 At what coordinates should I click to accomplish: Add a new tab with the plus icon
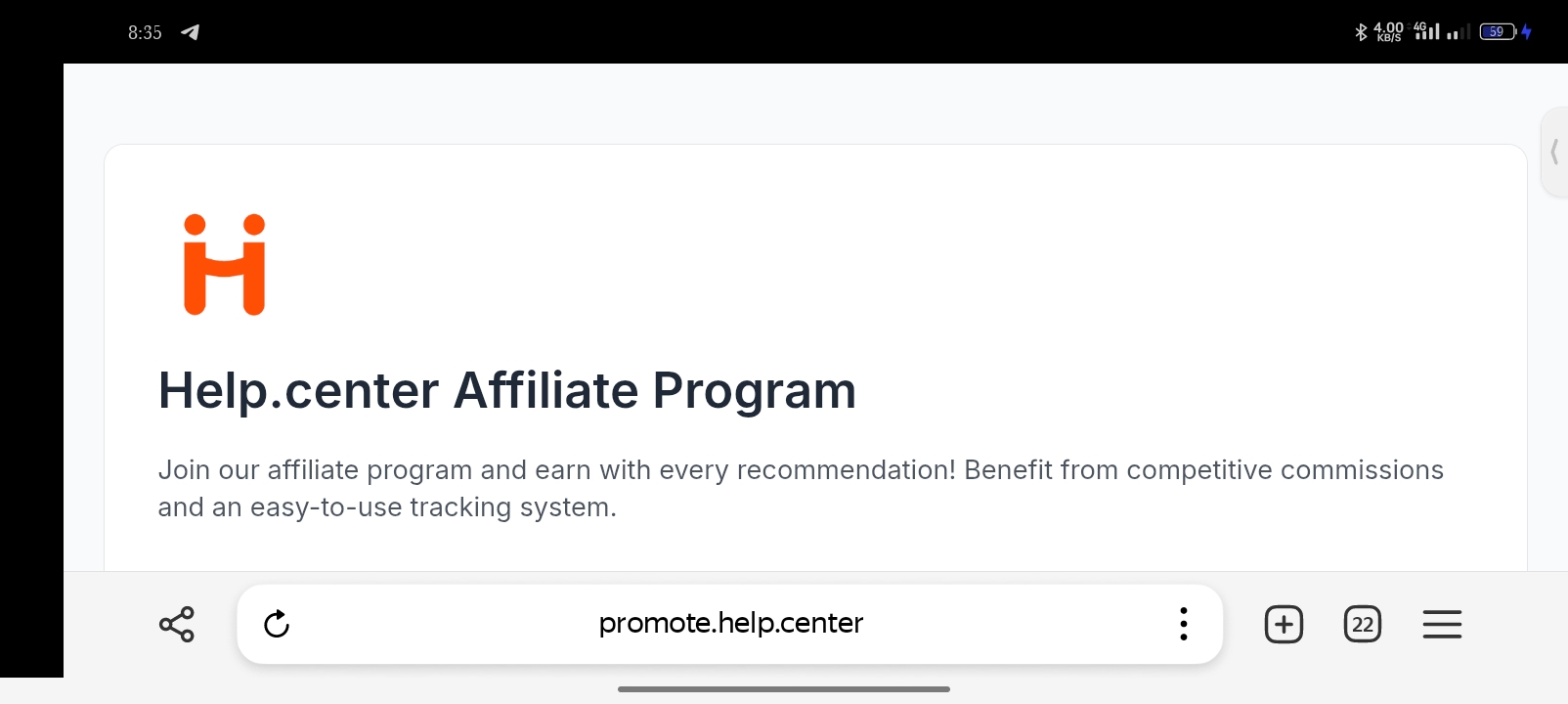pos(1284,624)
